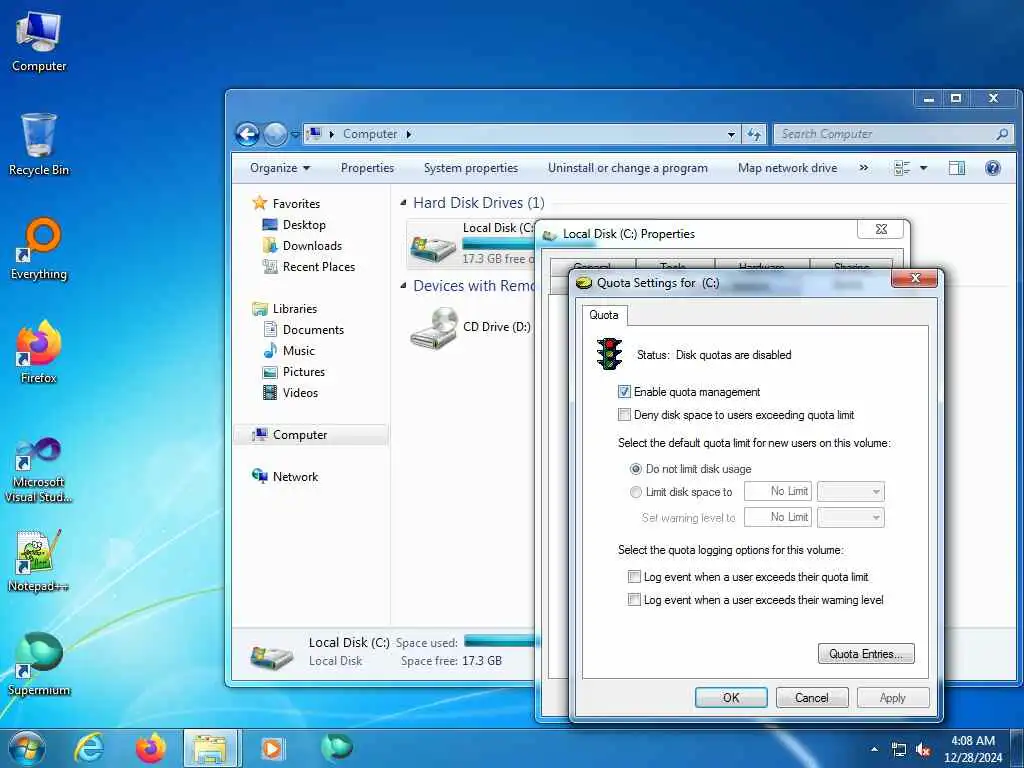
Task: Click Map network drive
Action: pos(788,168)
